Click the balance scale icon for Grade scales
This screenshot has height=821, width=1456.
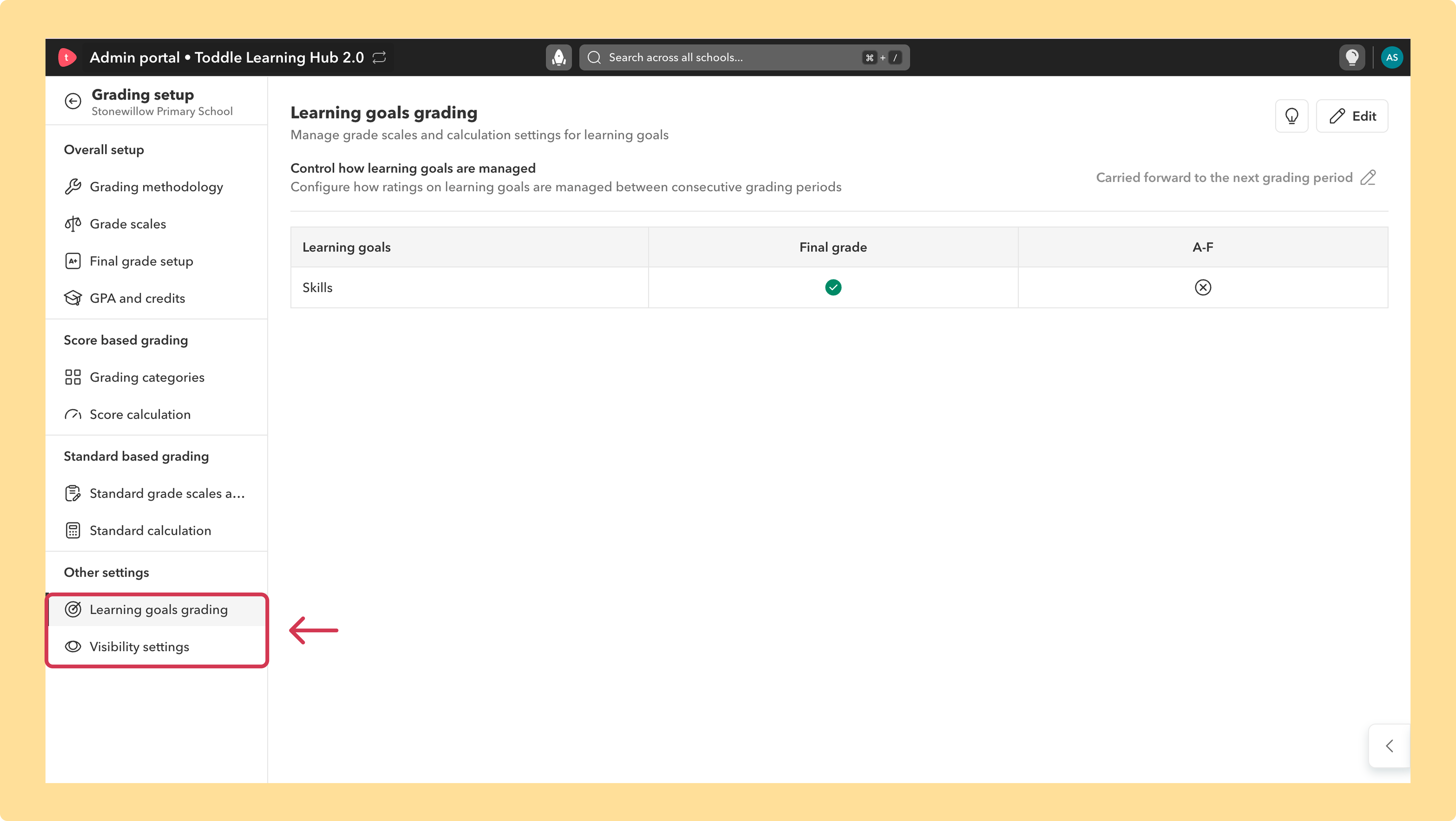(73, 224)
